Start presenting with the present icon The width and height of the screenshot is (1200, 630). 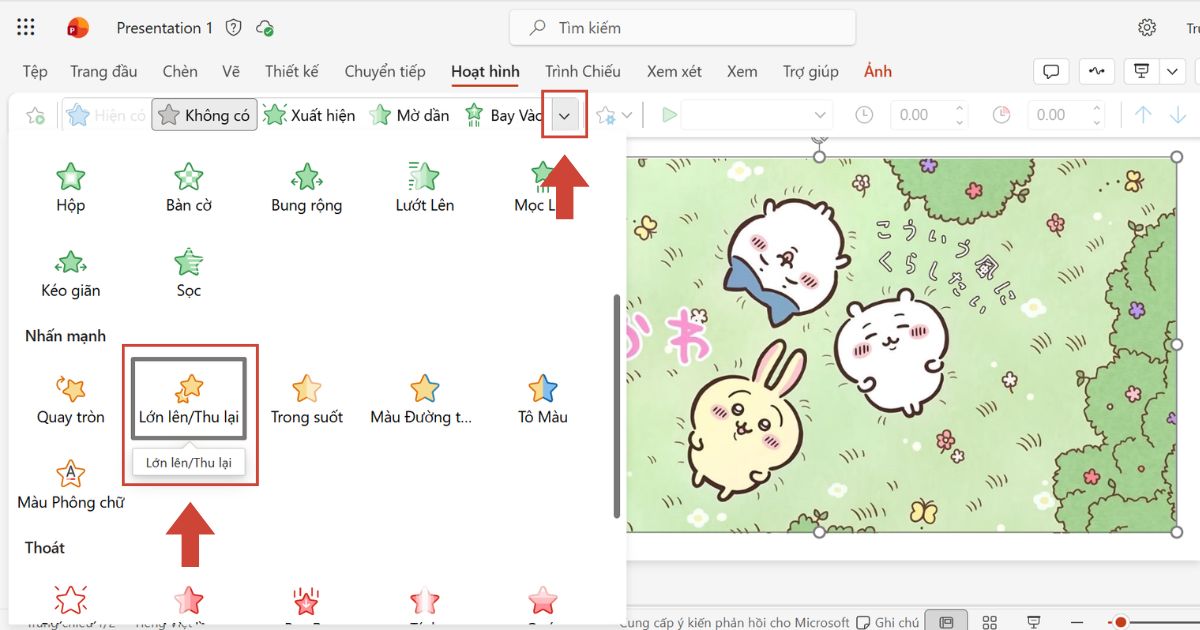point(1142,71)
